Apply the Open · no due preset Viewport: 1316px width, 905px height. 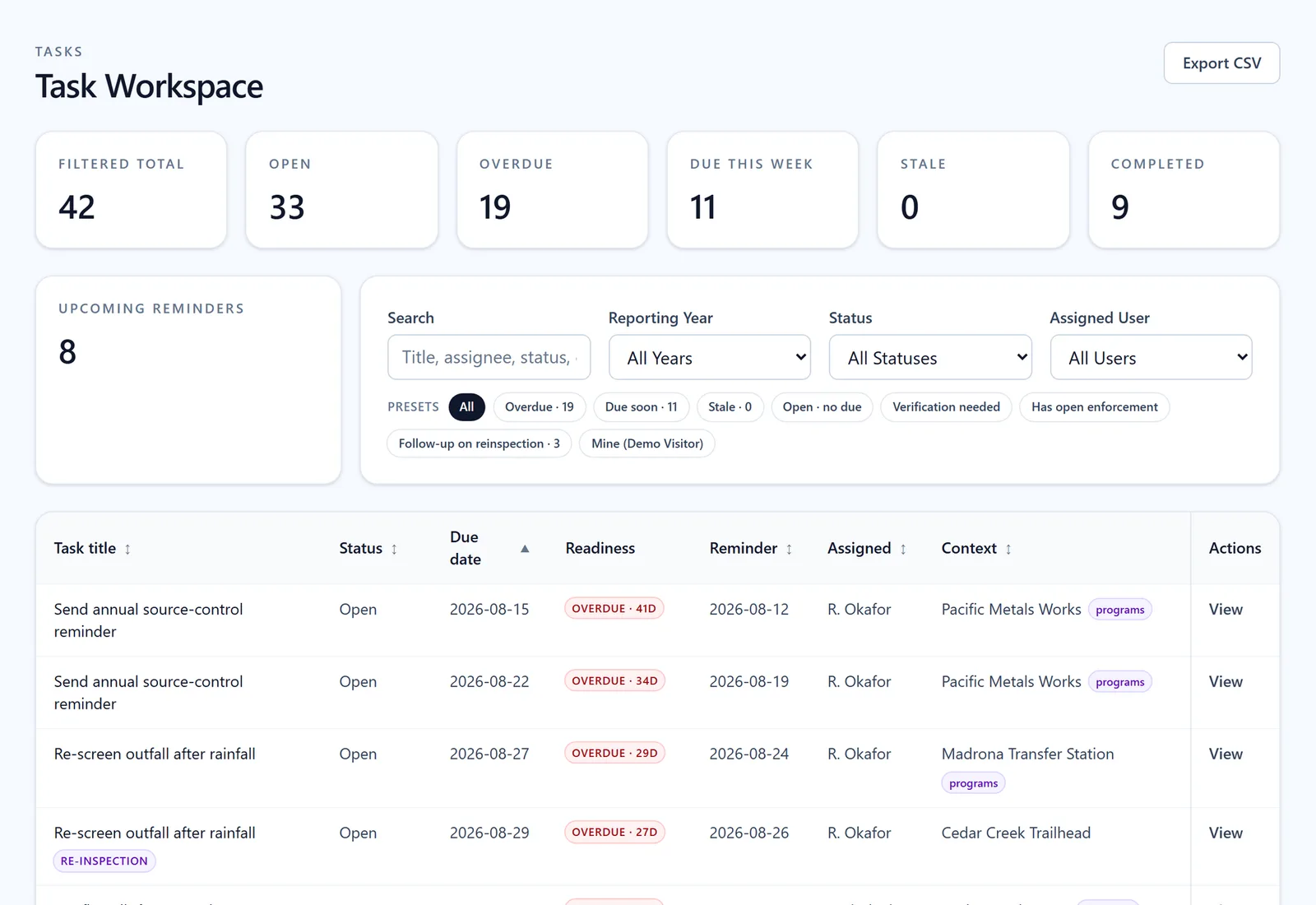[822, 407]
